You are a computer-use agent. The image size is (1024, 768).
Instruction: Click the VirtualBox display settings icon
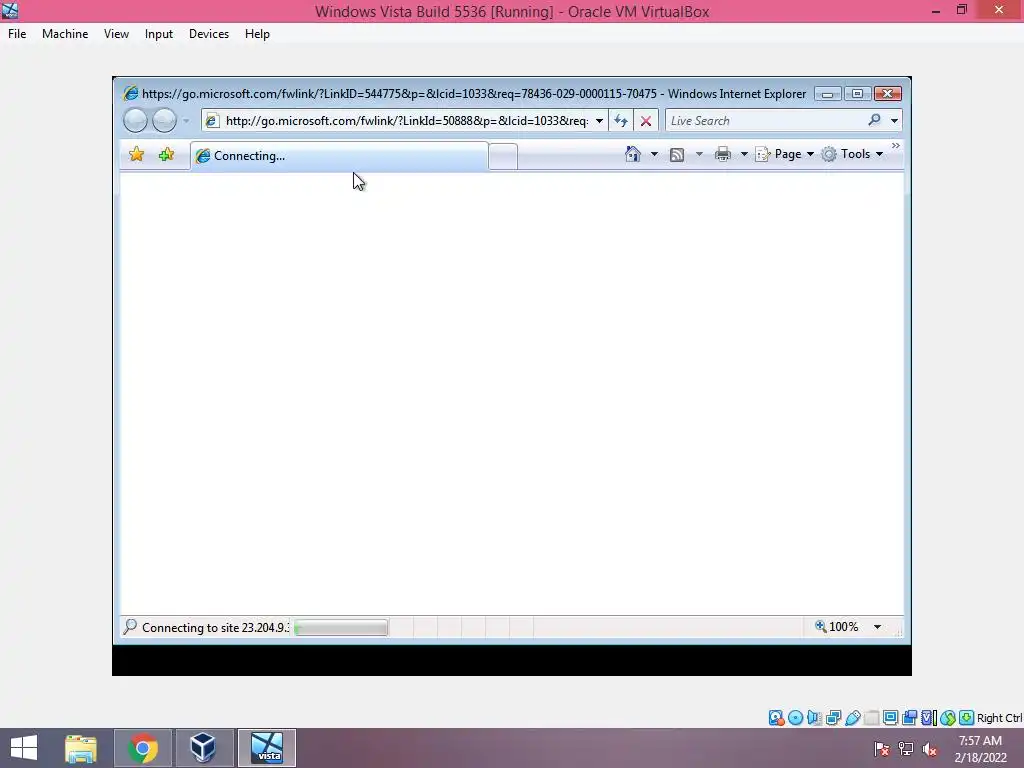pos(891,718)
